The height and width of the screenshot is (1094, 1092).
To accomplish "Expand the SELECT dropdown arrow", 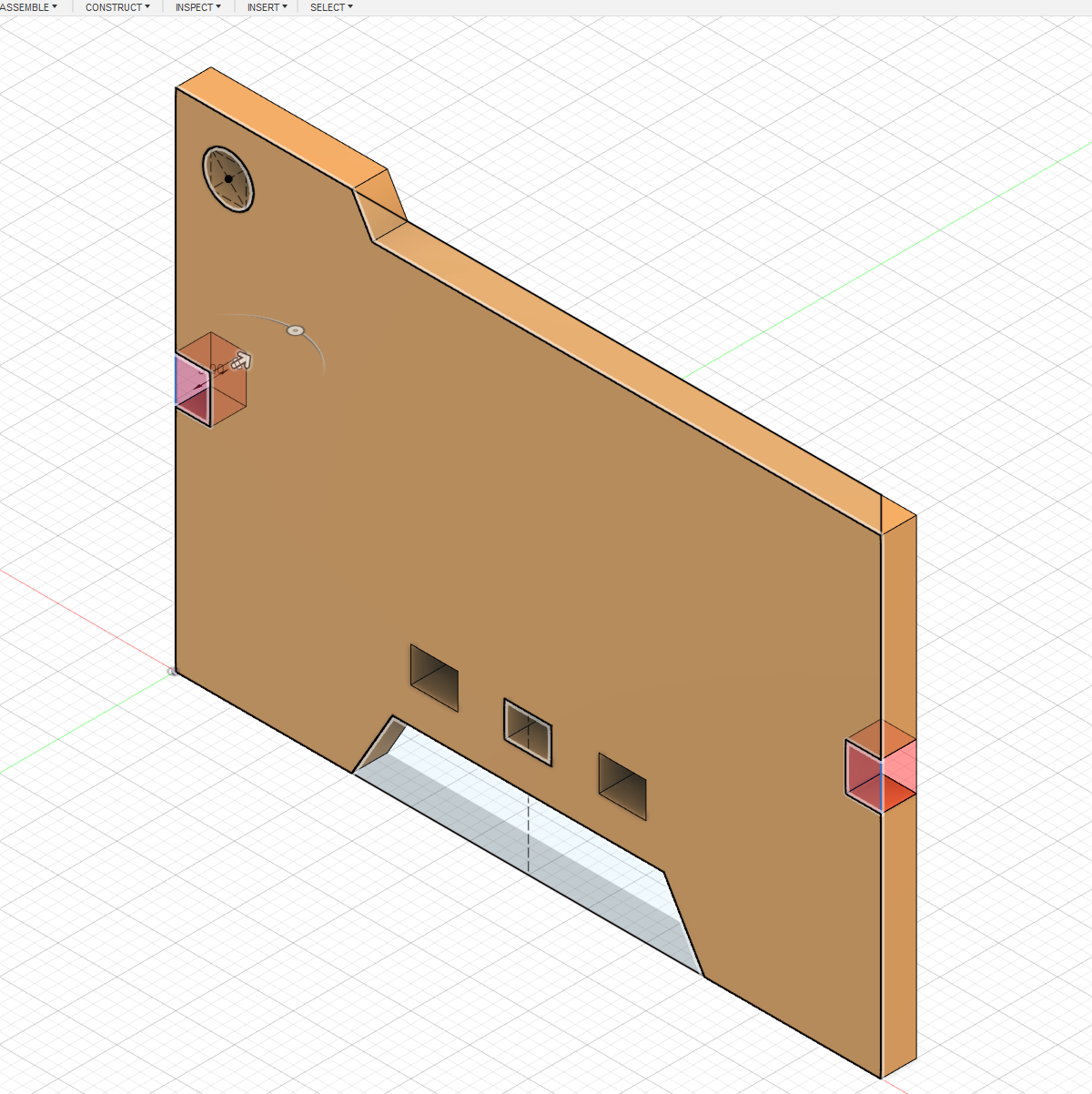I will point(350,7).
